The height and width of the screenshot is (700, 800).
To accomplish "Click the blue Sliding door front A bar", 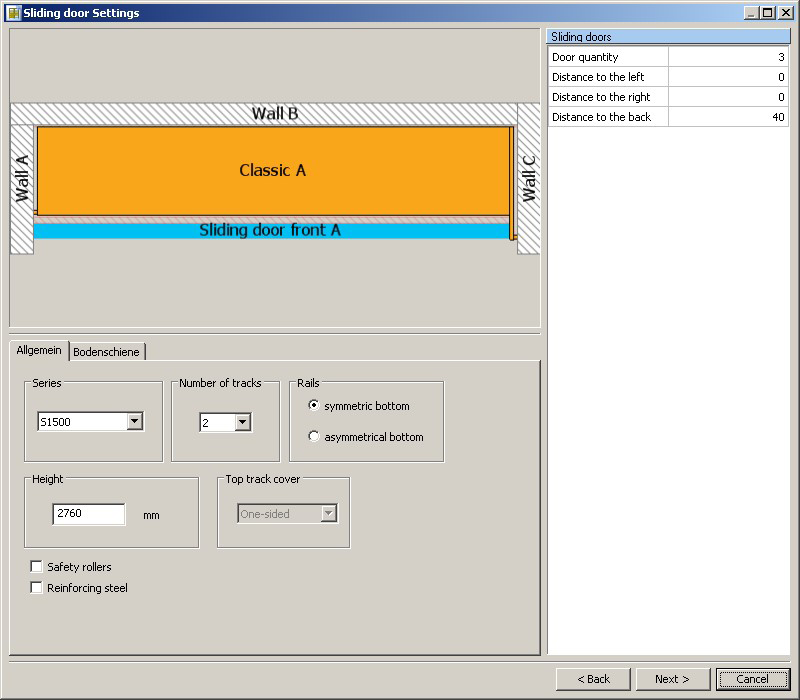I will [270, 230].
